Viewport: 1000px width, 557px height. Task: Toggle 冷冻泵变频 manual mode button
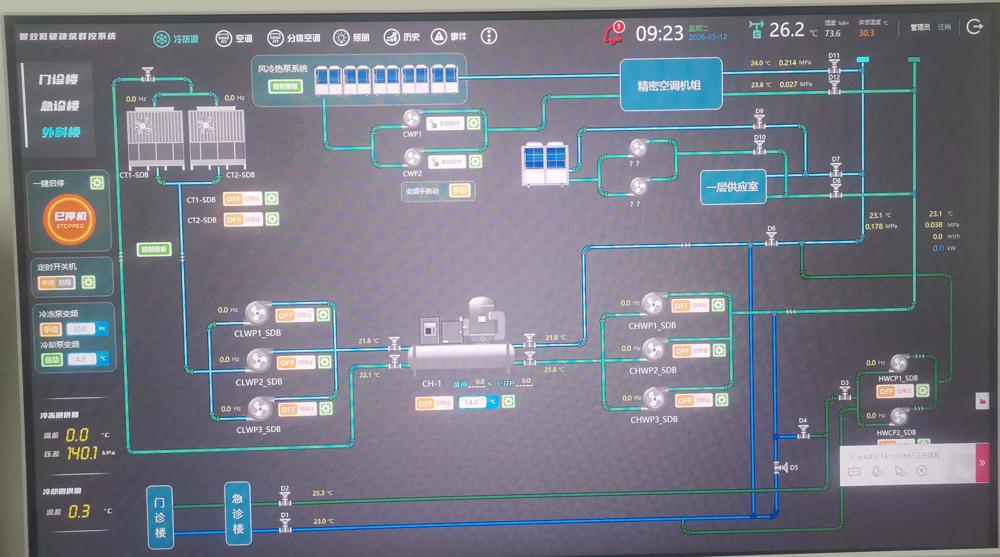point(50,329)
